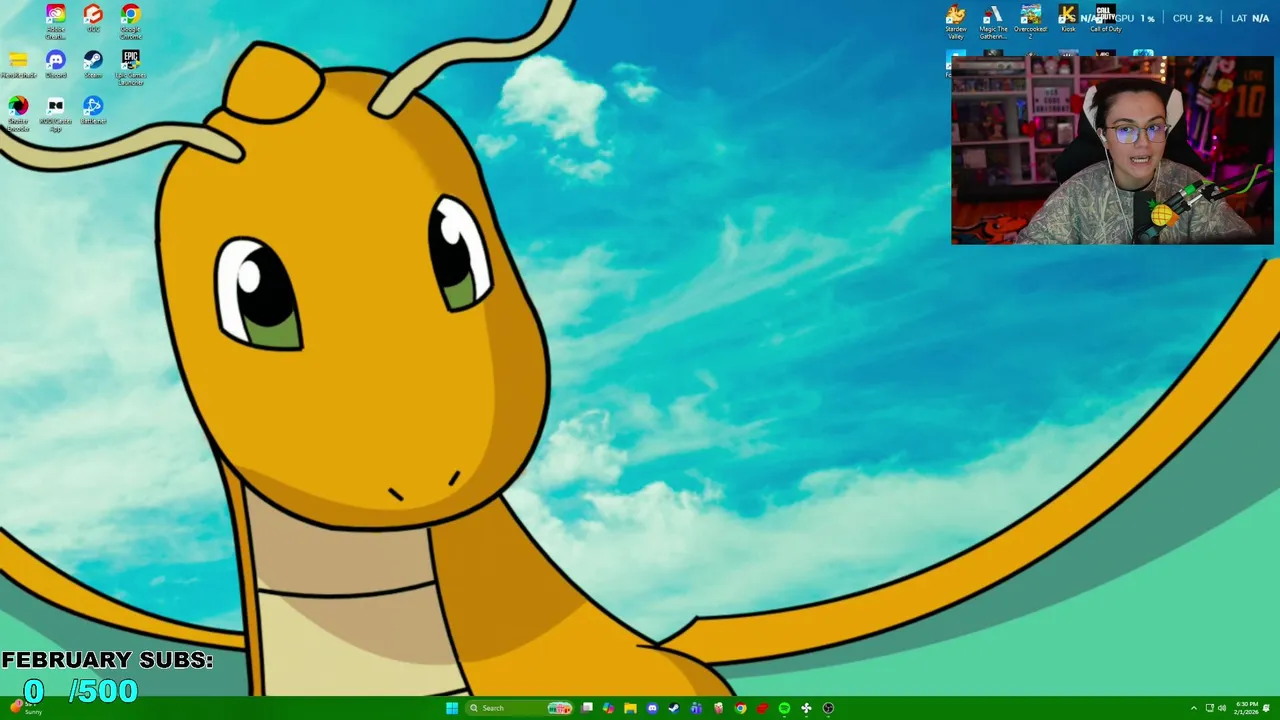Screen dimensions: 1280x720
Task: Open Microsoft Teams from the taskbar
Action: tap(696, 708)
